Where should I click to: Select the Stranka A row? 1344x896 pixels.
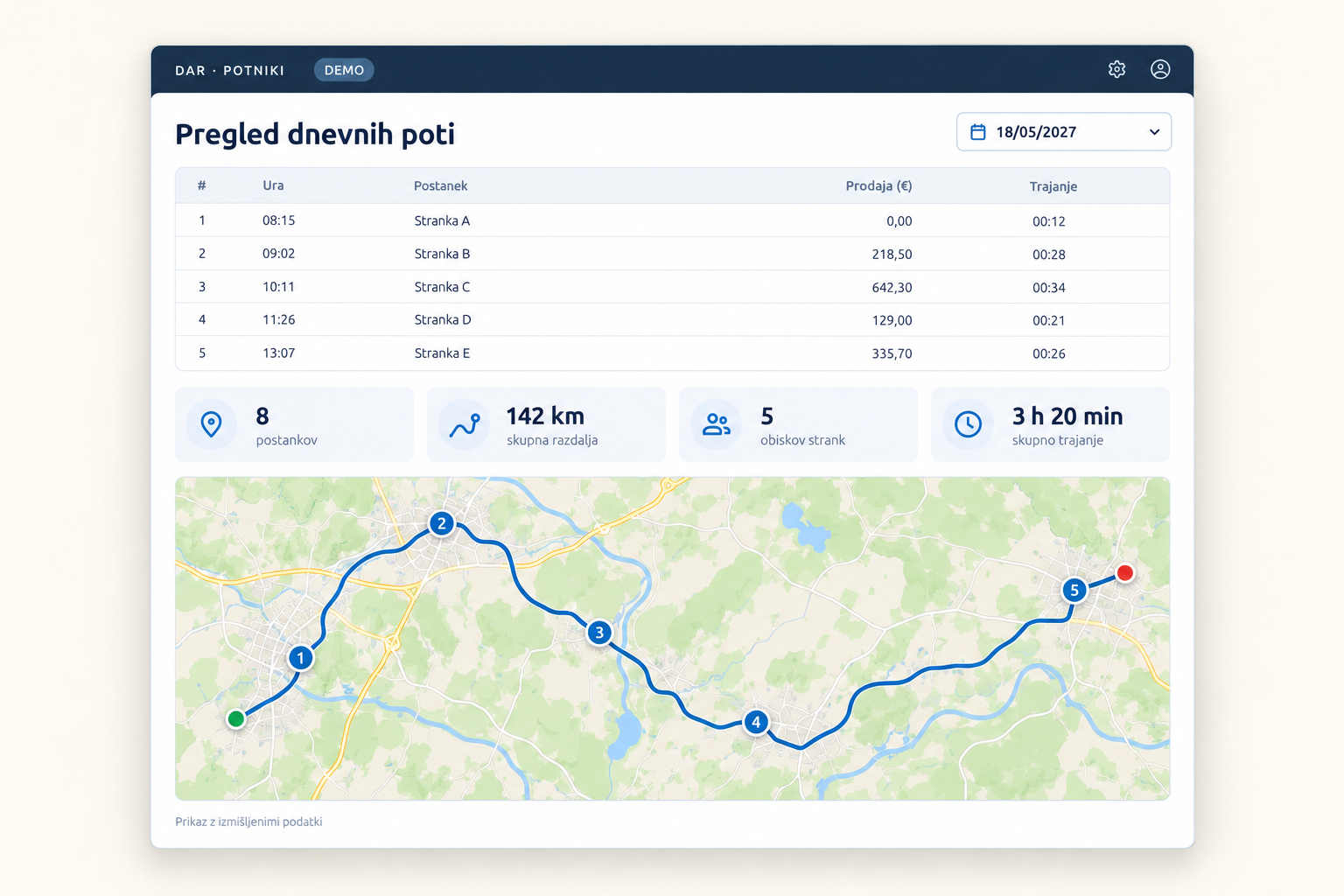point(672,220)
